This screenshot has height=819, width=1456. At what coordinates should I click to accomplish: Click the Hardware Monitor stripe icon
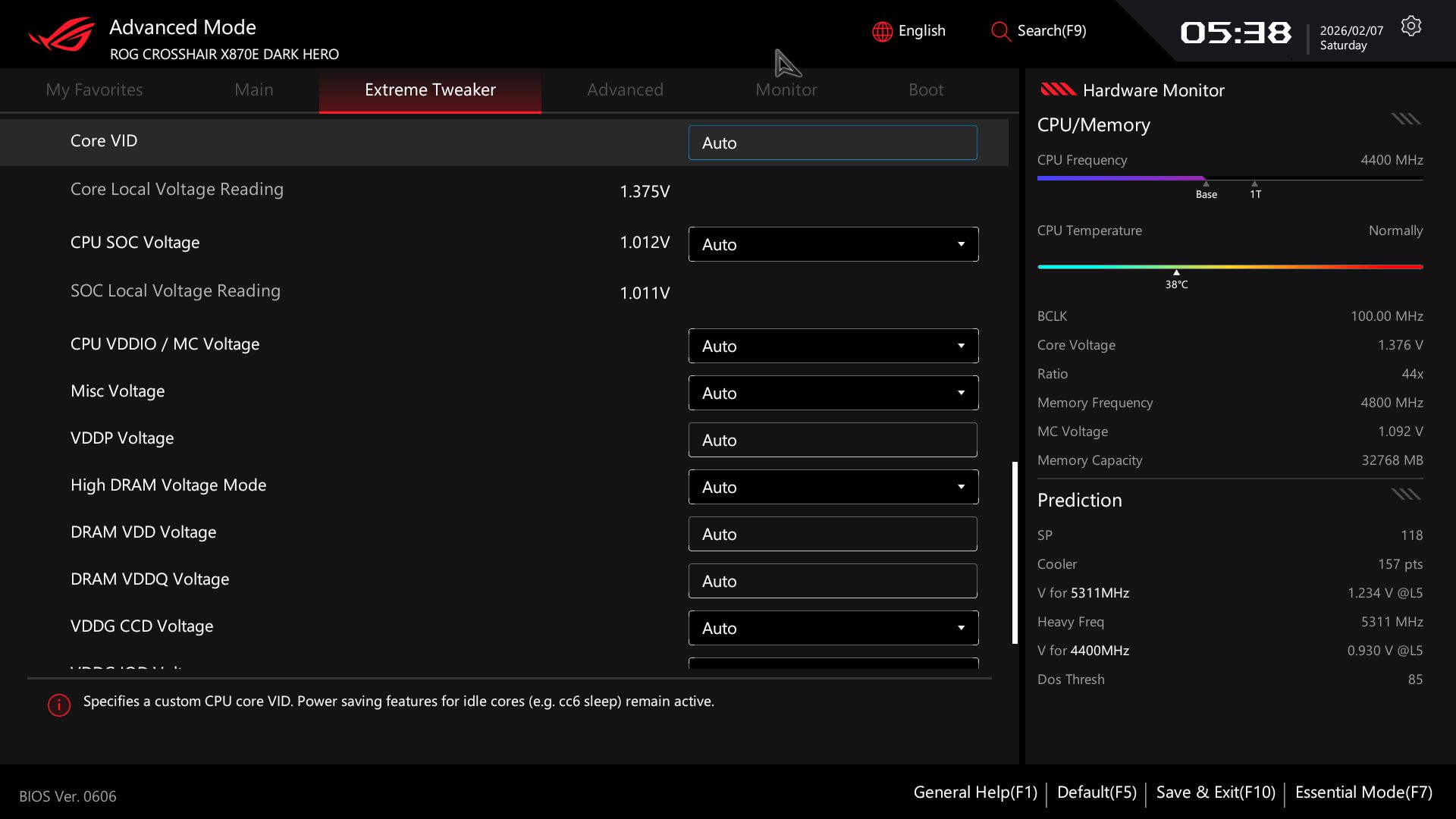[1058, 90]
